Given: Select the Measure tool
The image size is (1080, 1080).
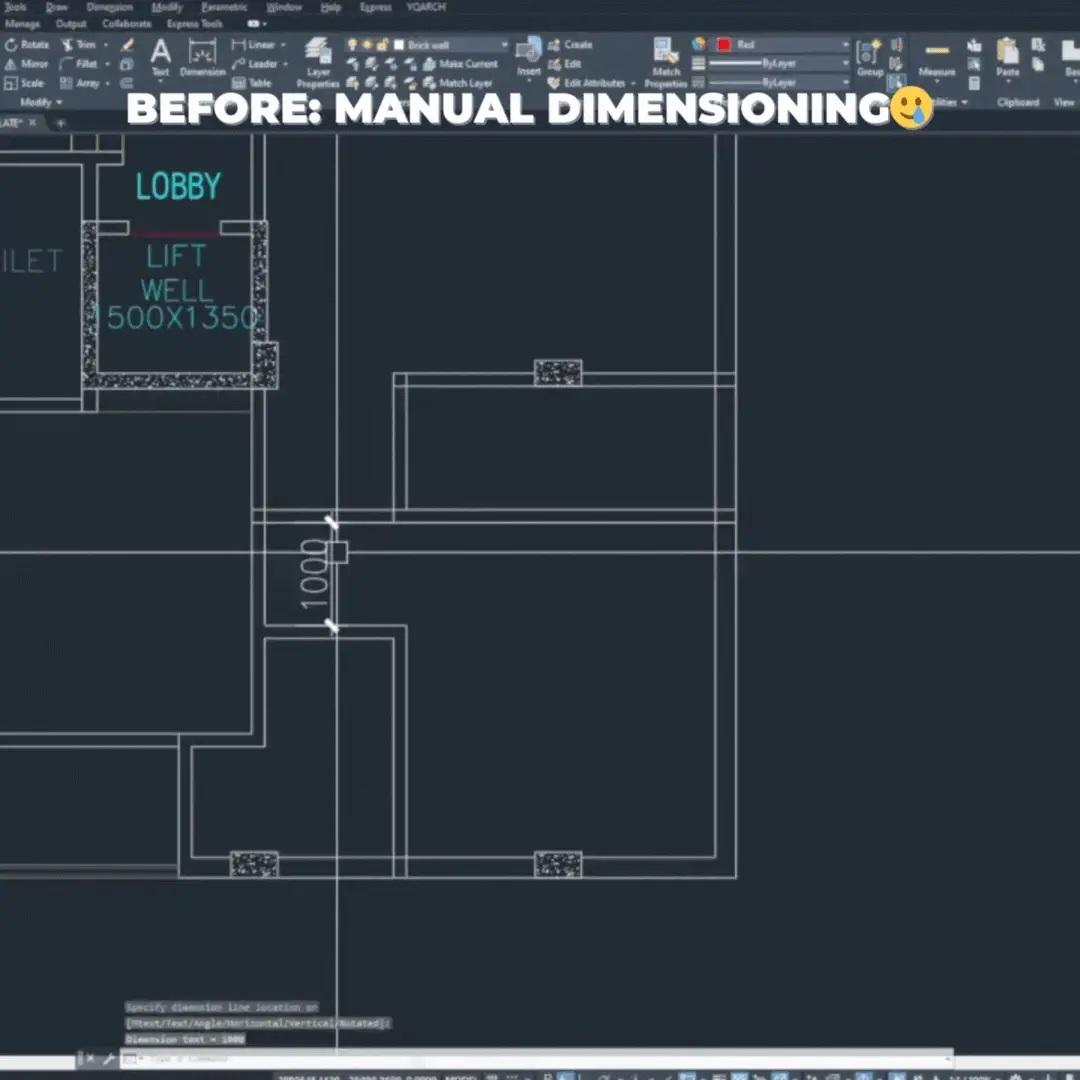Looking at the screenshot, I should point(937,58).
